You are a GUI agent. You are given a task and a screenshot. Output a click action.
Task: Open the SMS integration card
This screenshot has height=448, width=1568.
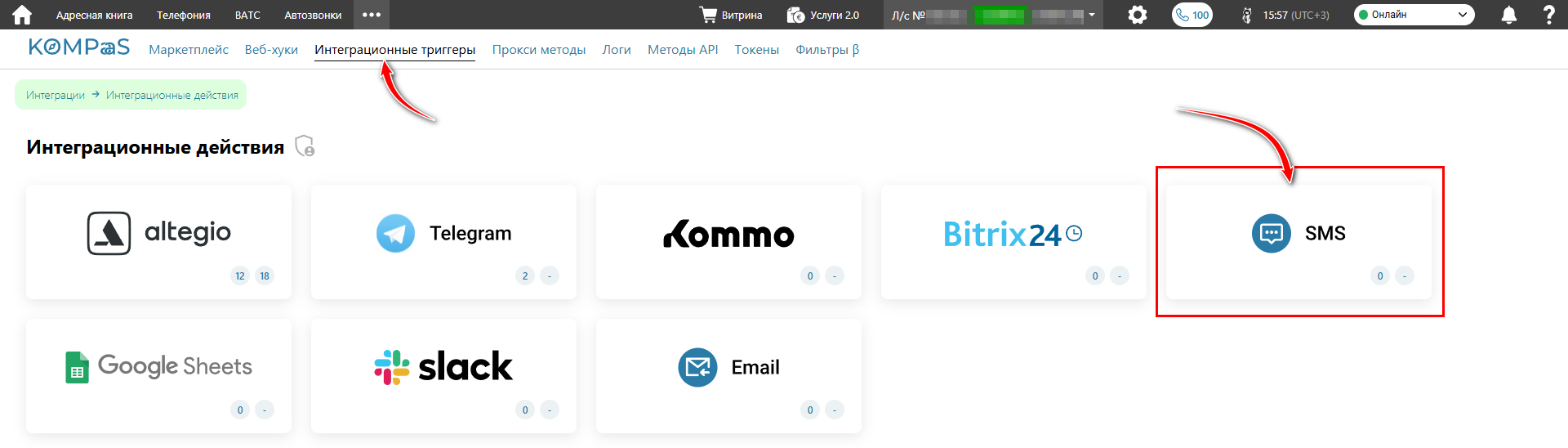coord(1298,242)
